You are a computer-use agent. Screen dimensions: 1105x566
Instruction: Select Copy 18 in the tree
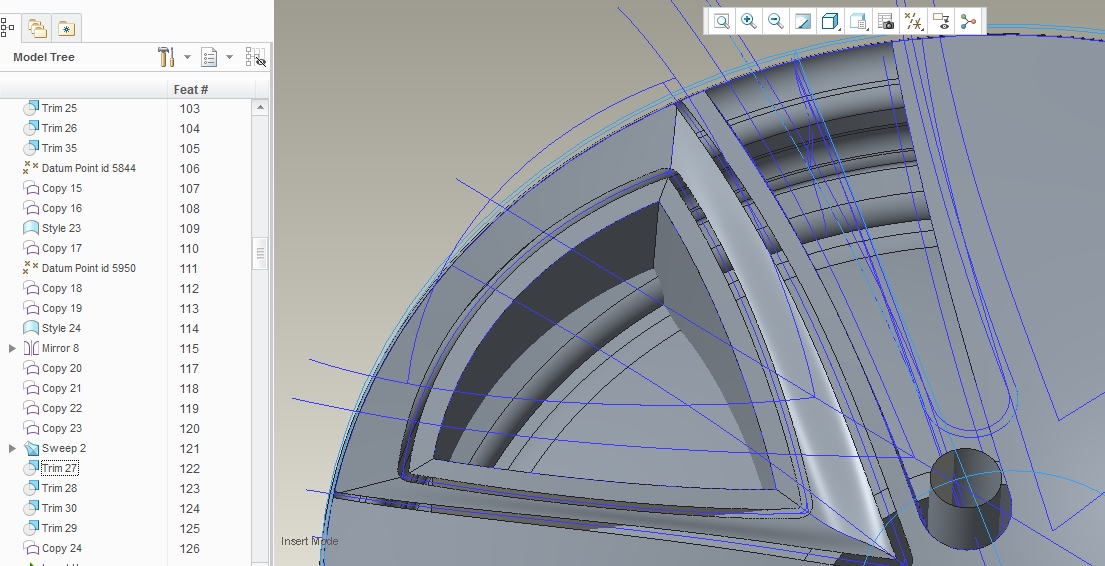tap(61, 288)
